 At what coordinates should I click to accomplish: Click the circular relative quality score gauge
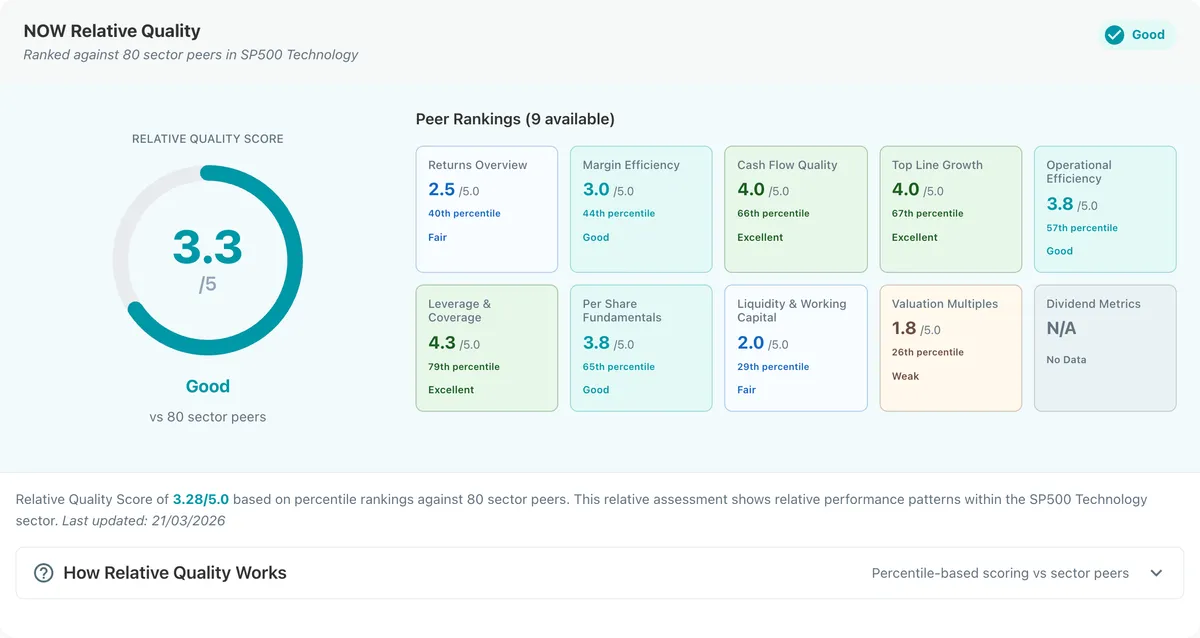pyautogui.click(x=208, y=261)
